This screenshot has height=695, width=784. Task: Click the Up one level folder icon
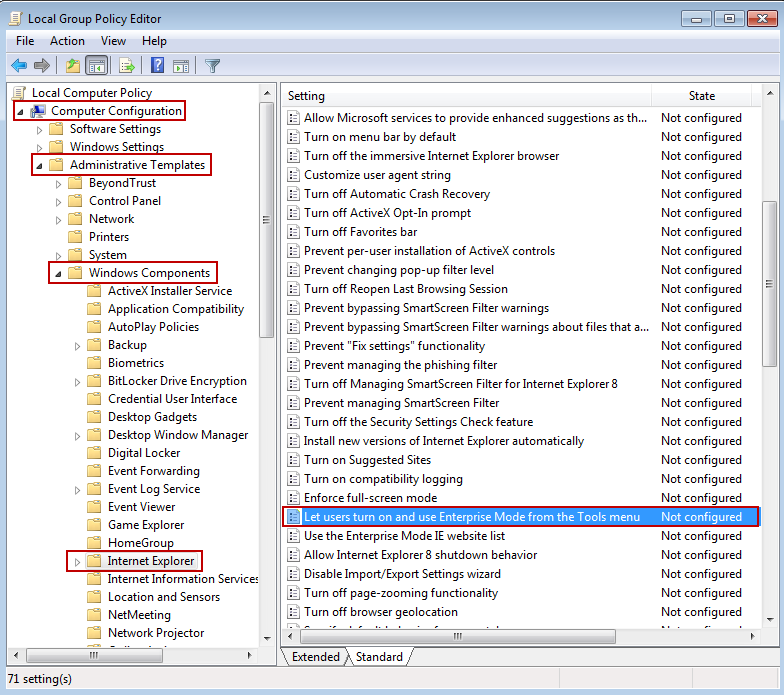[x=73, y=66]
